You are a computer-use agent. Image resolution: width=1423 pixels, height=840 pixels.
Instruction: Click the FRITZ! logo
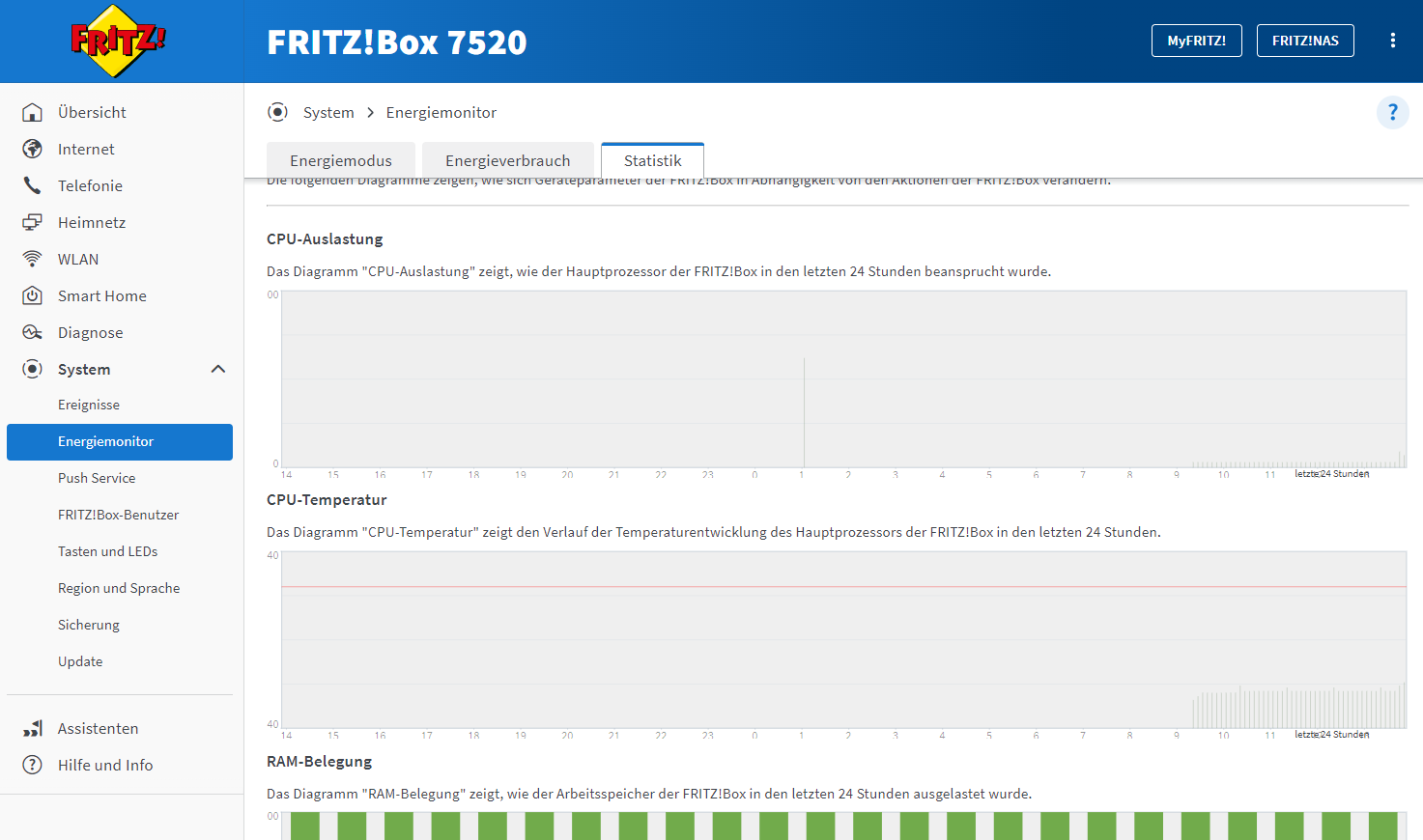click(x=118, y=41)
